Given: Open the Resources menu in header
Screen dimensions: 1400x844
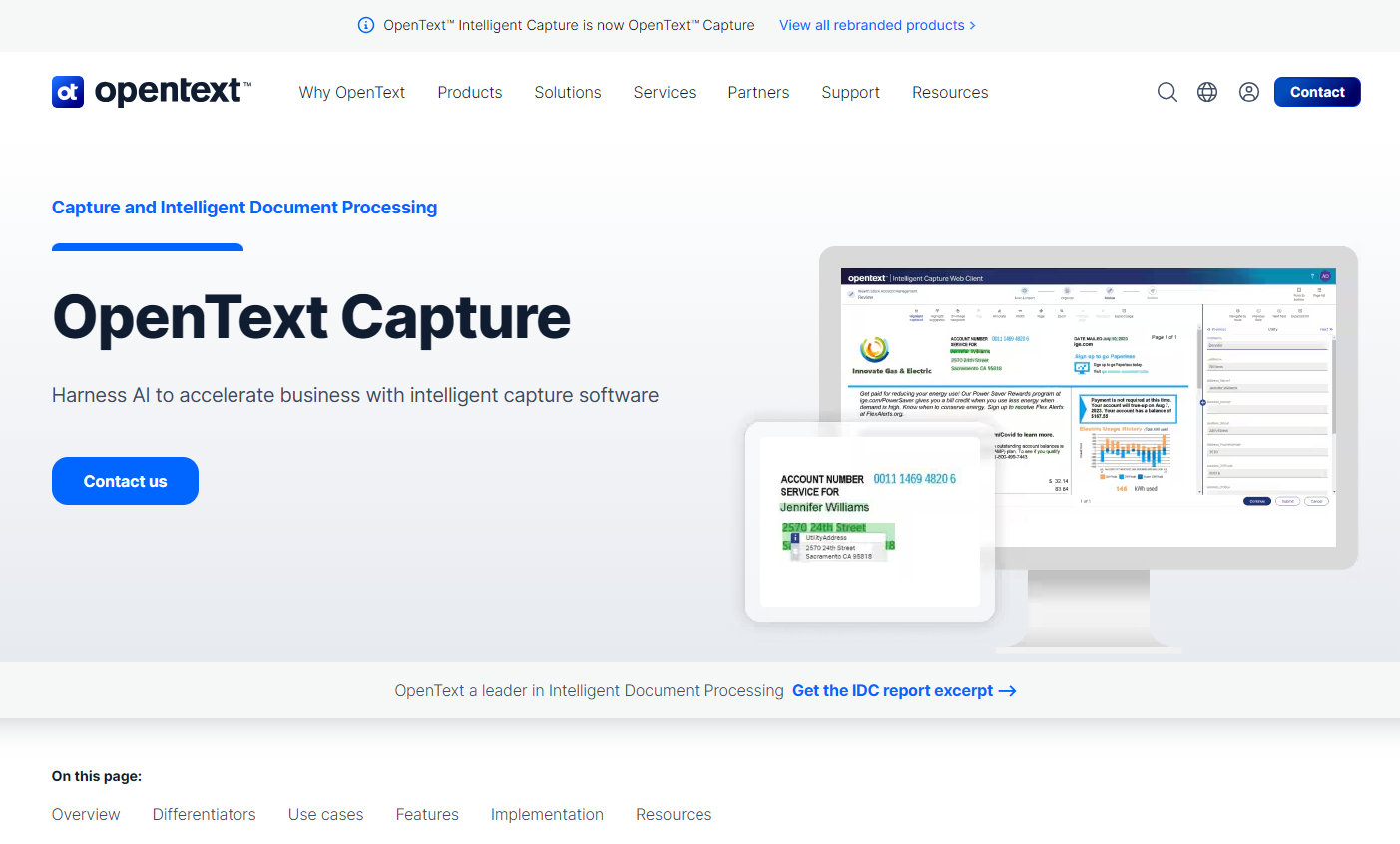Looking at the screenshot, I should pyautogui.click(x=950, y=92).
